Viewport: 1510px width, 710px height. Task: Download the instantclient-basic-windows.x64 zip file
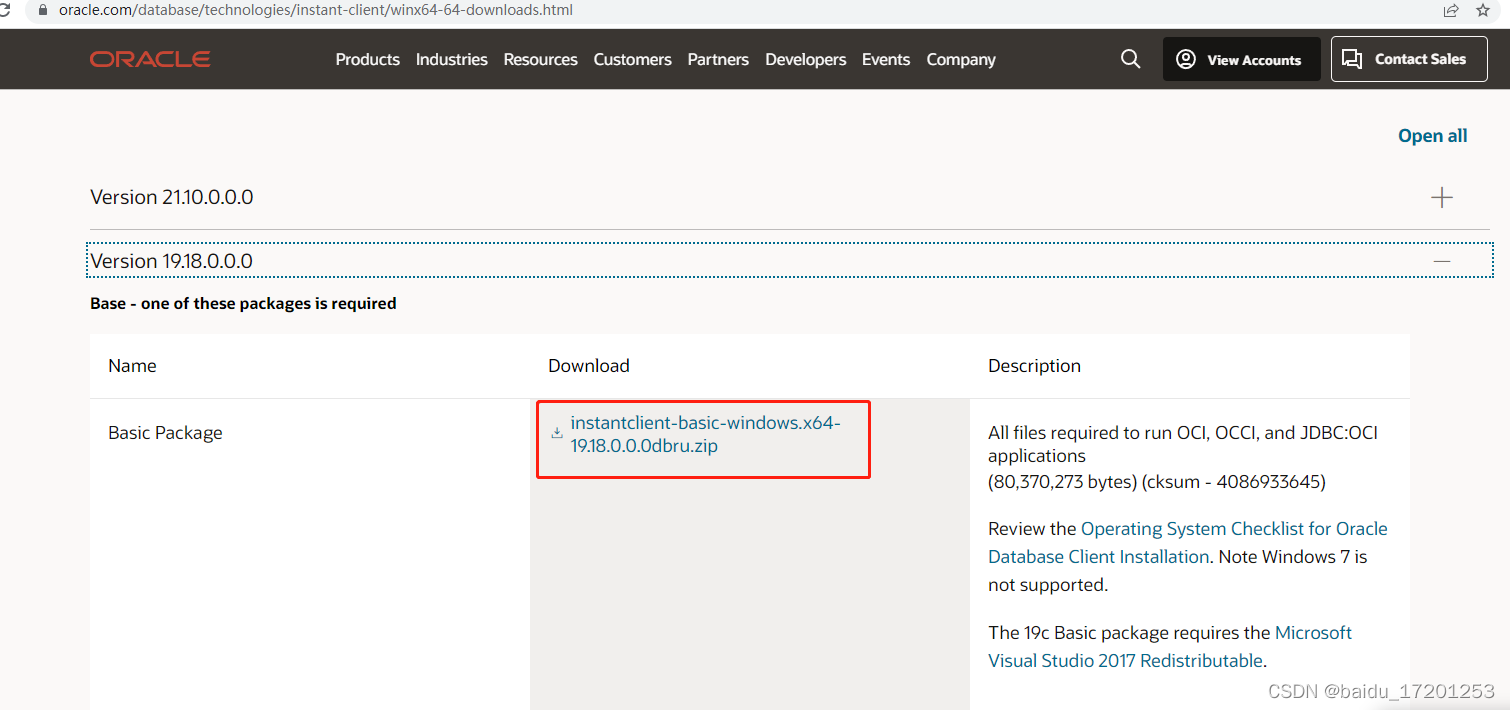[707, 434]
